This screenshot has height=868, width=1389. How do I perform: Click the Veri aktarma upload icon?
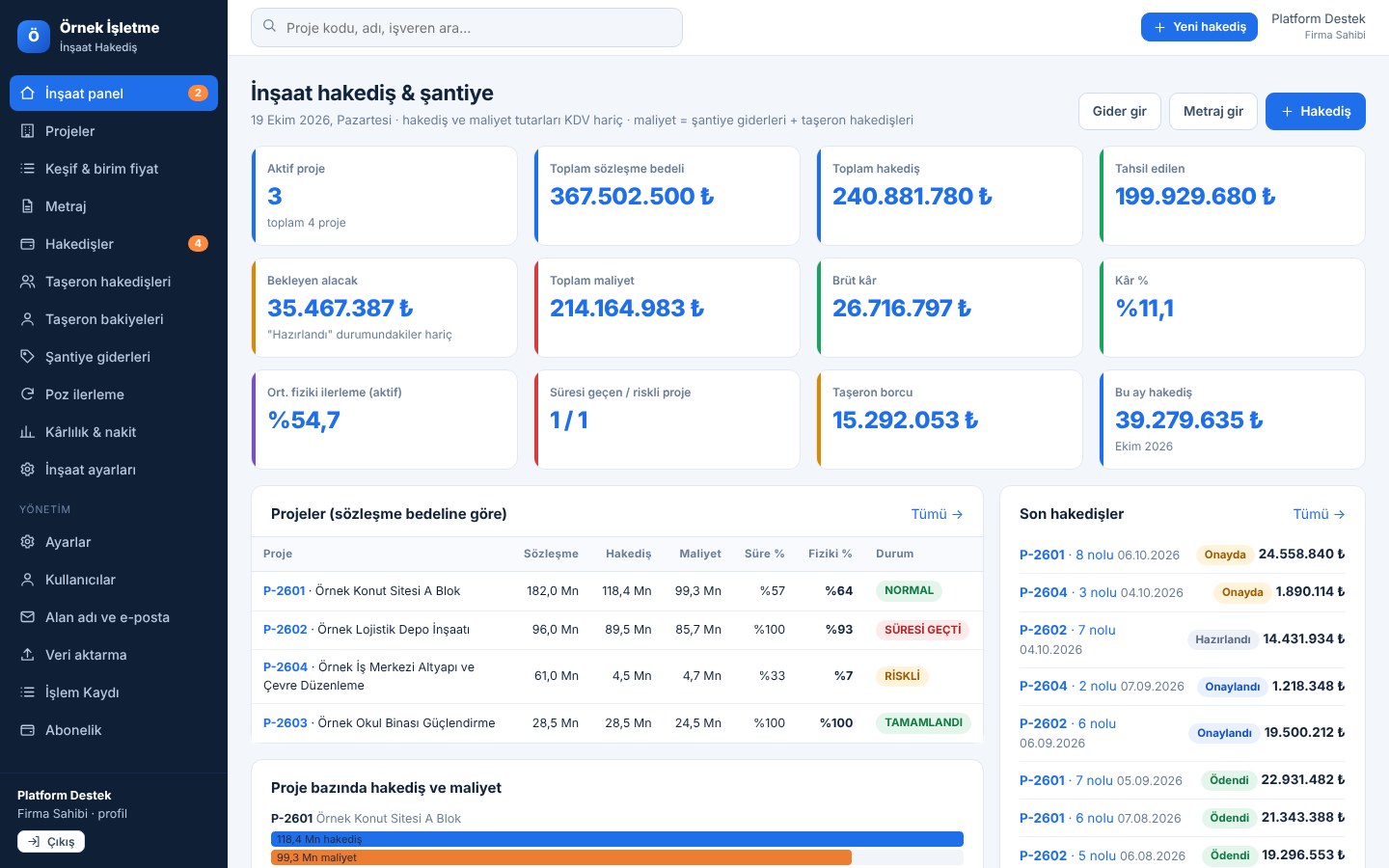pyautogui.click(x=27, y=655)
